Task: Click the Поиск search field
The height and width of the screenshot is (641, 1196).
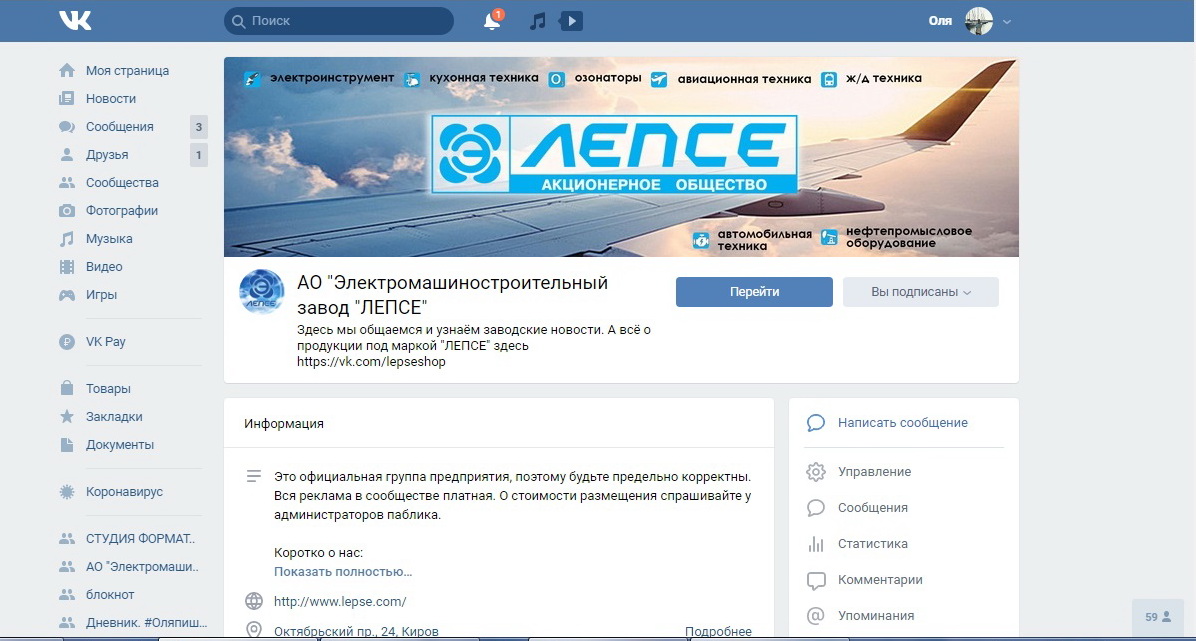Action: 339,21
